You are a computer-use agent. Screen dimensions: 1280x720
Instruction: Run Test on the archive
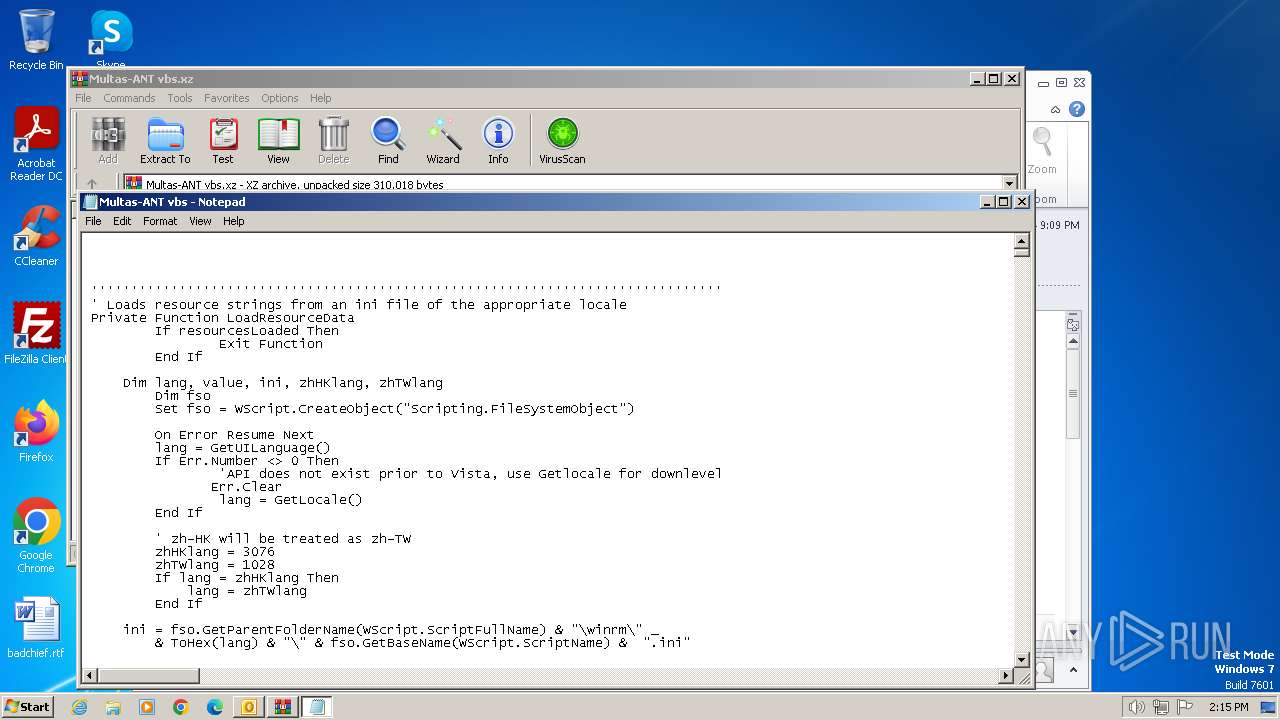click(223, 140)
